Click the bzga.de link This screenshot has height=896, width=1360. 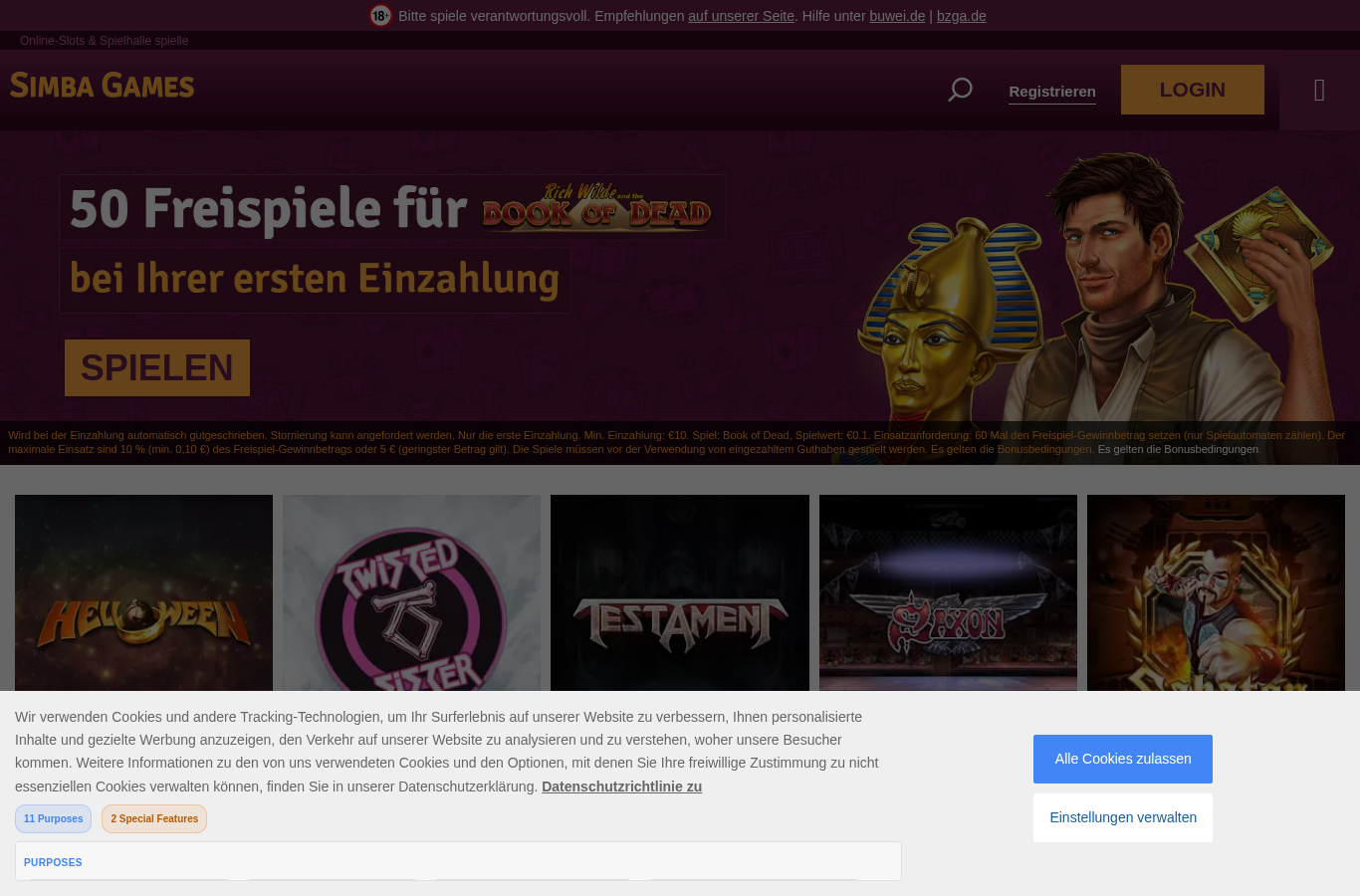pos(962,16)
